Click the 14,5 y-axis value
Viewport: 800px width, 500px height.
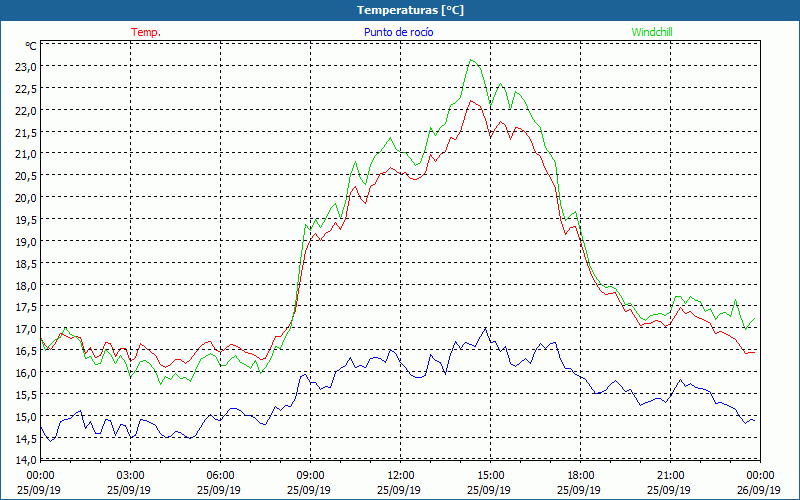[x=27, y=439]
